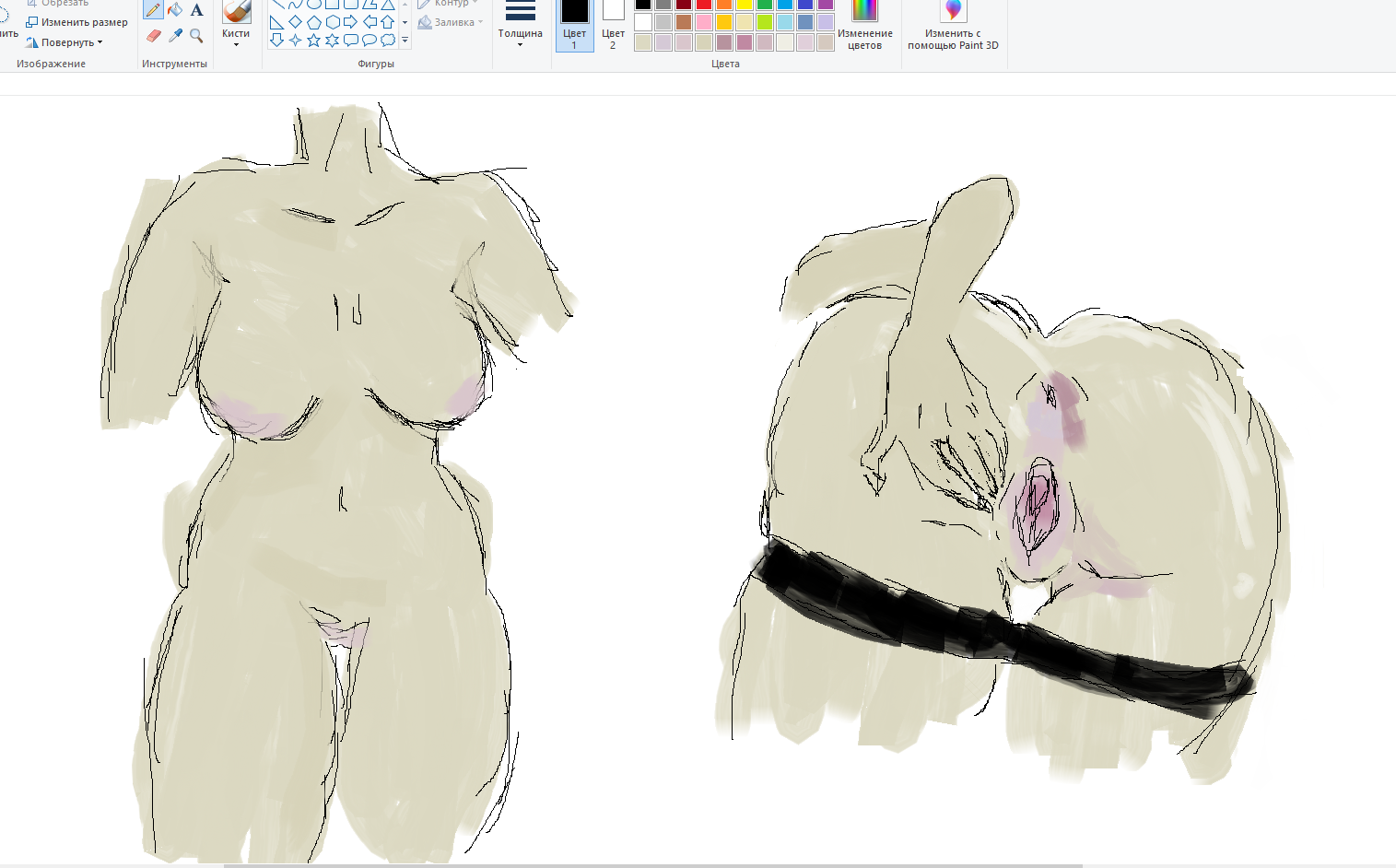Image resolution: width=1396 pixels, height=868 pixels.
Task: Click the Инструменты group label
Action: coord(174,64)
